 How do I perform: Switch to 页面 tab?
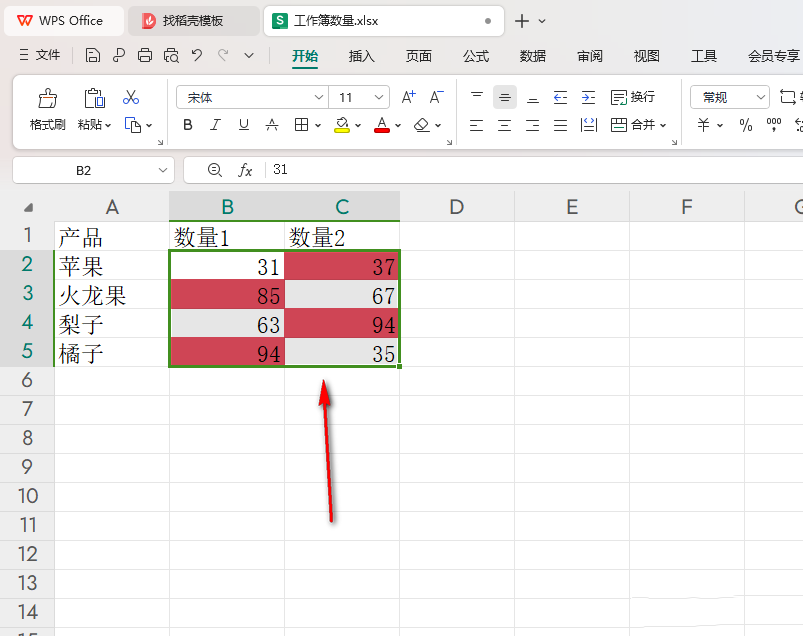418,56
